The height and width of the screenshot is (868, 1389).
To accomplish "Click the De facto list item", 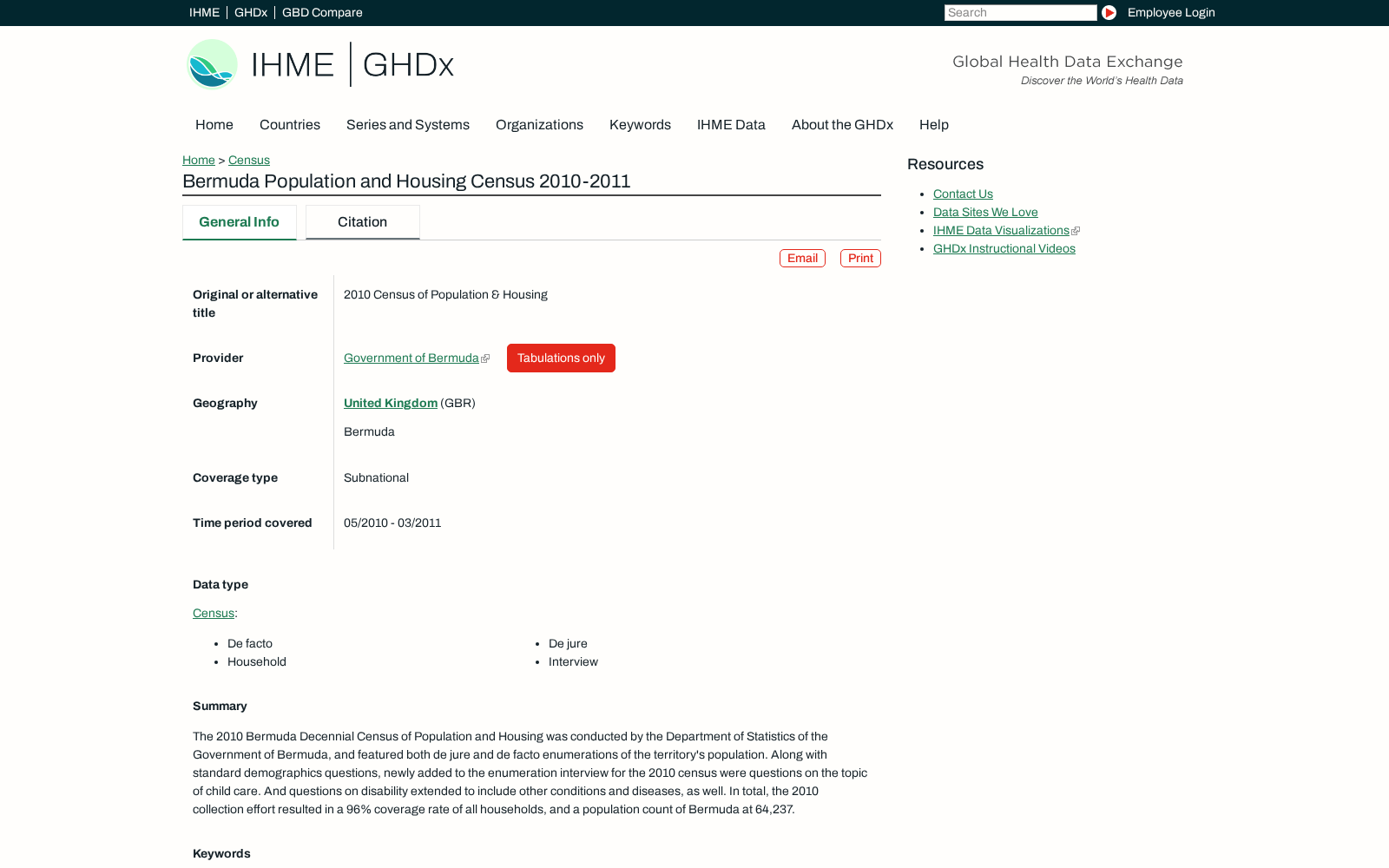I will 250,644.
